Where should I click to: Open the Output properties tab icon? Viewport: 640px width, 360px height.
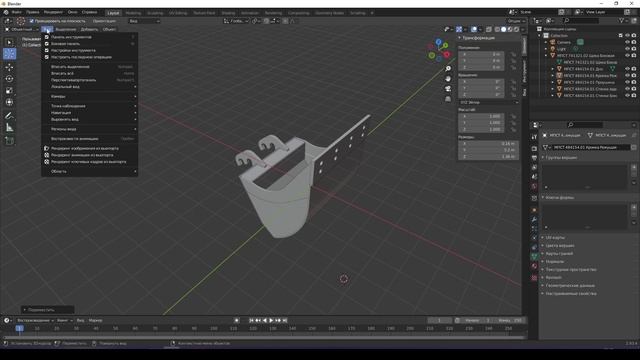click(x=534, y=158)
